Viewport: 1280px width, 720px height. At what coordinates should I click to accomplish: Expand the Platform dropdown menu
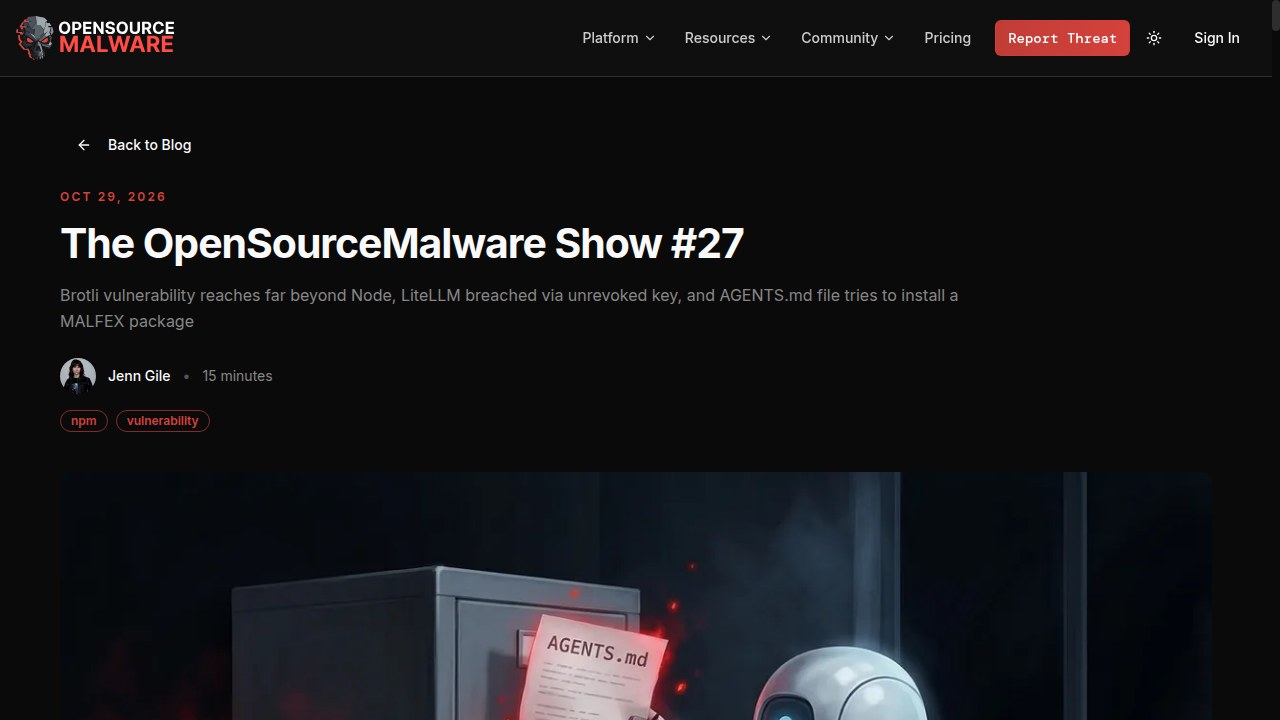click(x=618, y=38)
